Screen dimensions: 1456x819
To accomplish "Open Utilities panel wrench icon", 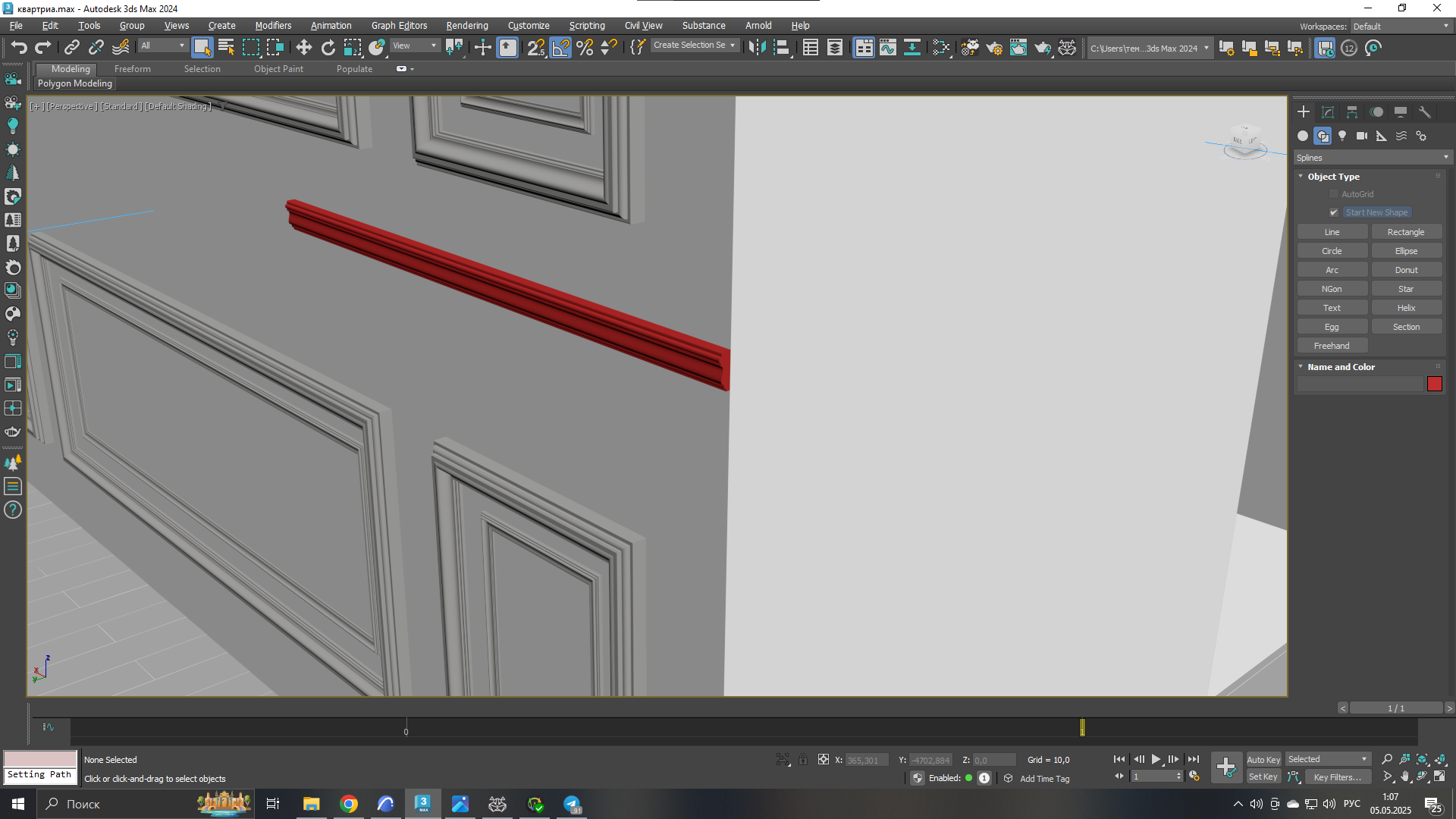I will (x=1425, y=112).
